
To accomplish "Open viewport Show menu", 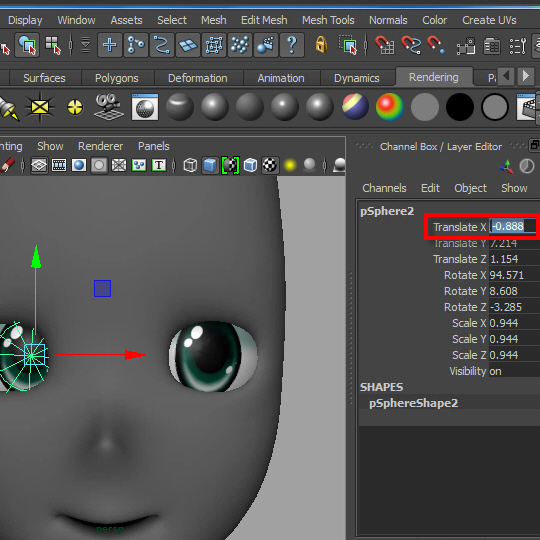I will tap(50, 146).
